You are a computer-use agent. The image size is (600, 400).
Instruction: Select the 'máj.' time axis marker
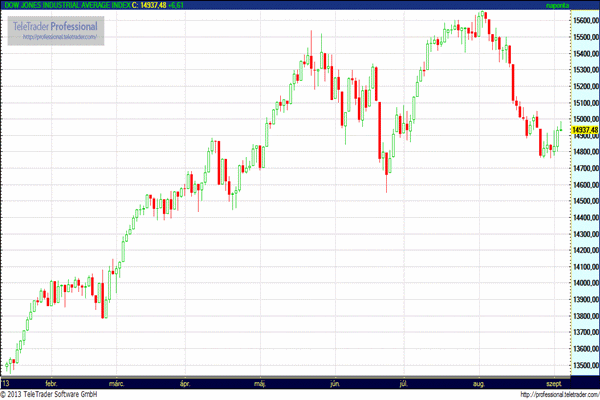click(x=262, y=383)
